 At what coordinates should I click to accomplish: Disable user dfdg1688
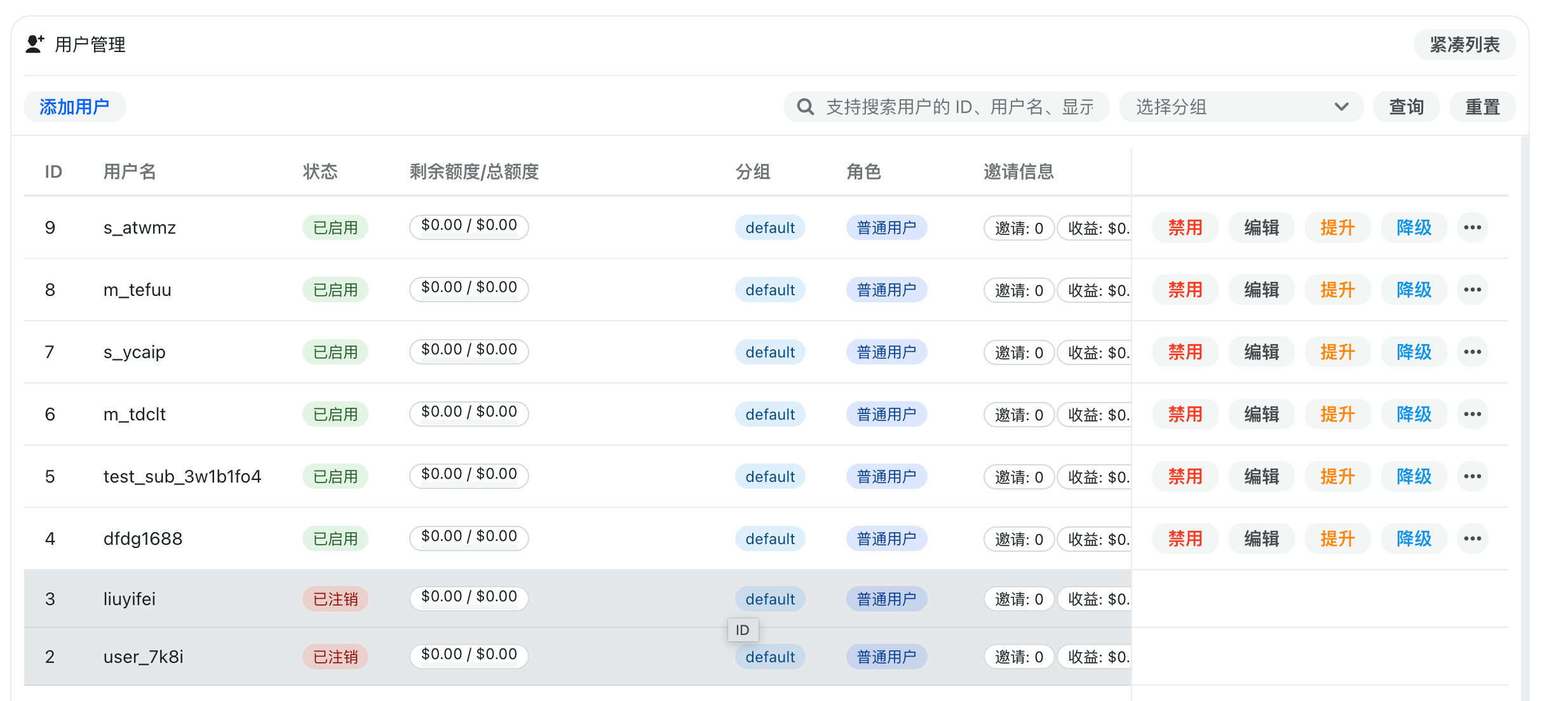(1185, 538)
